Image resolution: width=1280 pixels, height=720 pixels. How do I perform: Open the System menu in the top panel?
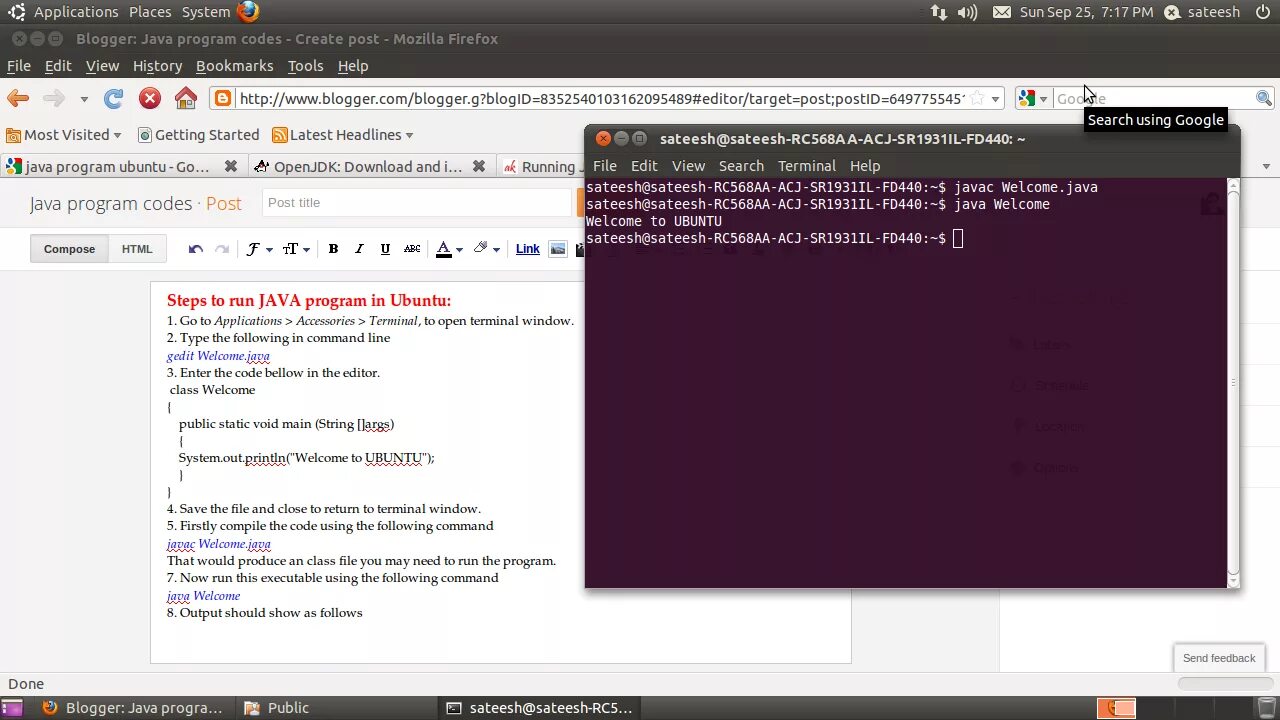click(x=206, y=12)
